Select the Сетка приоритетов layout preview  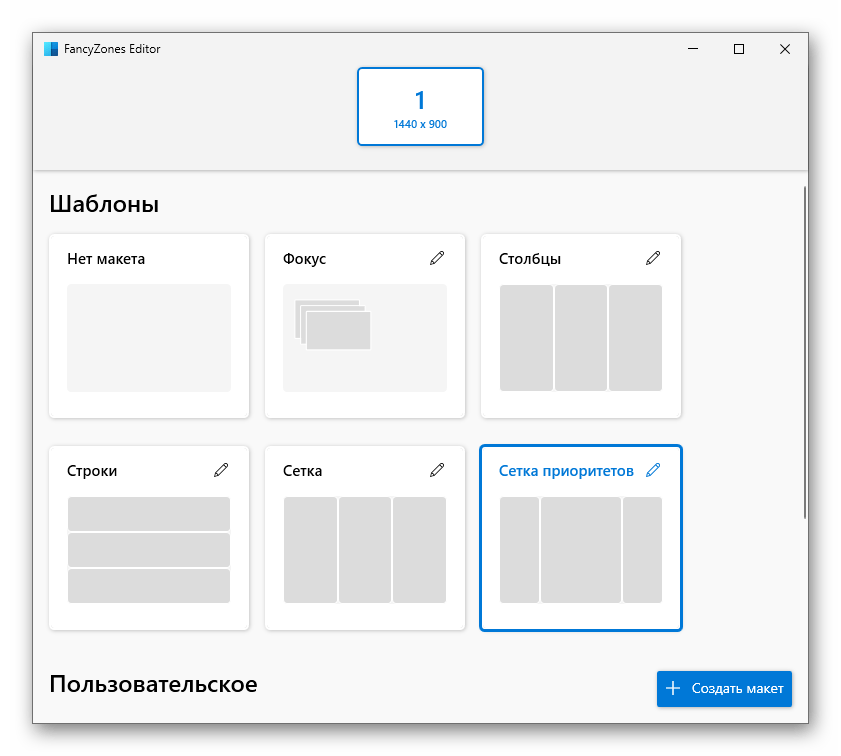click(581, 550)
